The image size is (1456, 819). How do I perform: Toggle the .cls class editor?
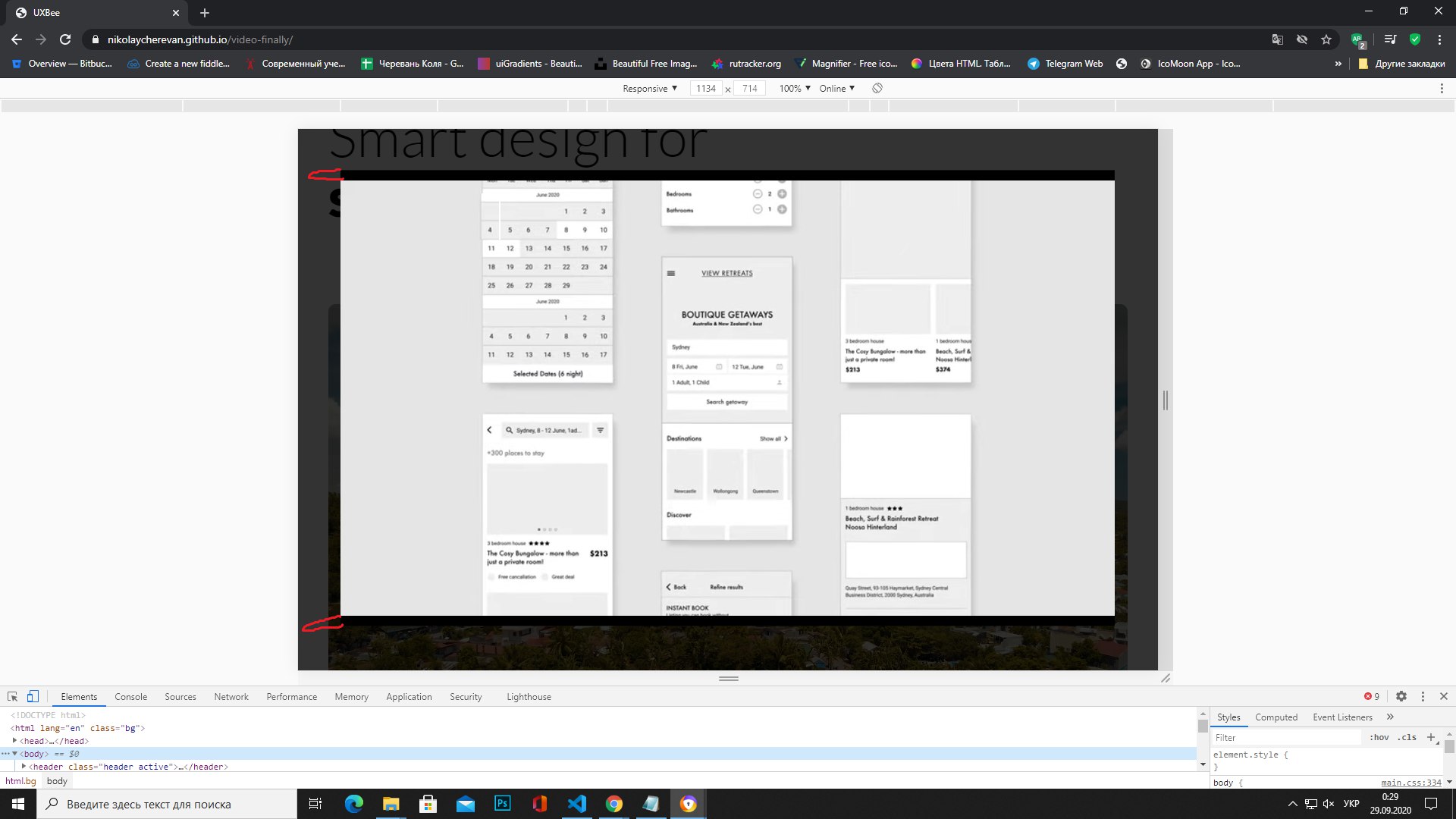click(x=1407, y=738)
